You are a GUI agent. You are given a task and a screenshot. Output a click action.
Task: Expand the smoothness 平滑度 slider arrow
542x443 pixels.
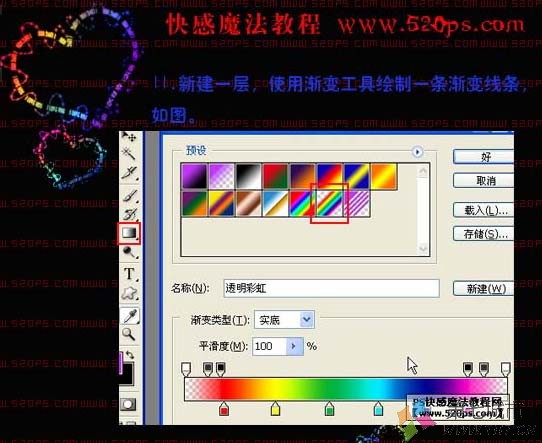coord(294,346)
